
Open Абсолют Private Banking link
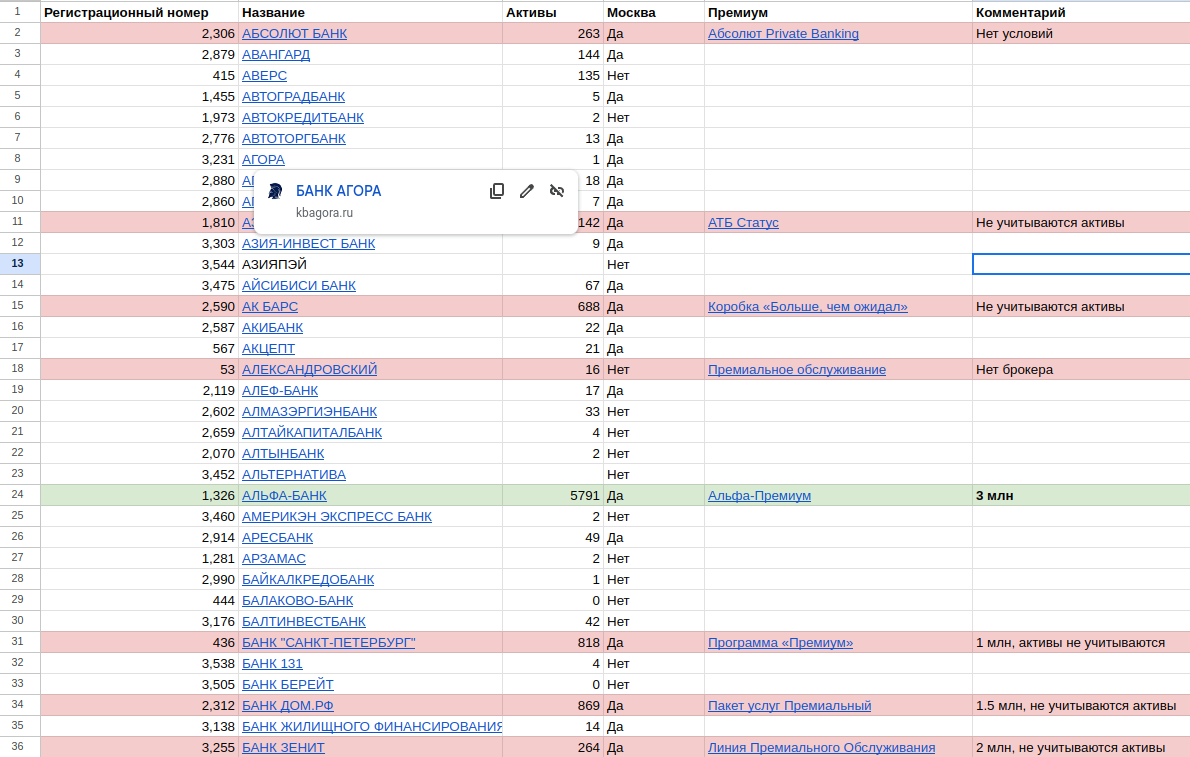click(x=783, y=33)
